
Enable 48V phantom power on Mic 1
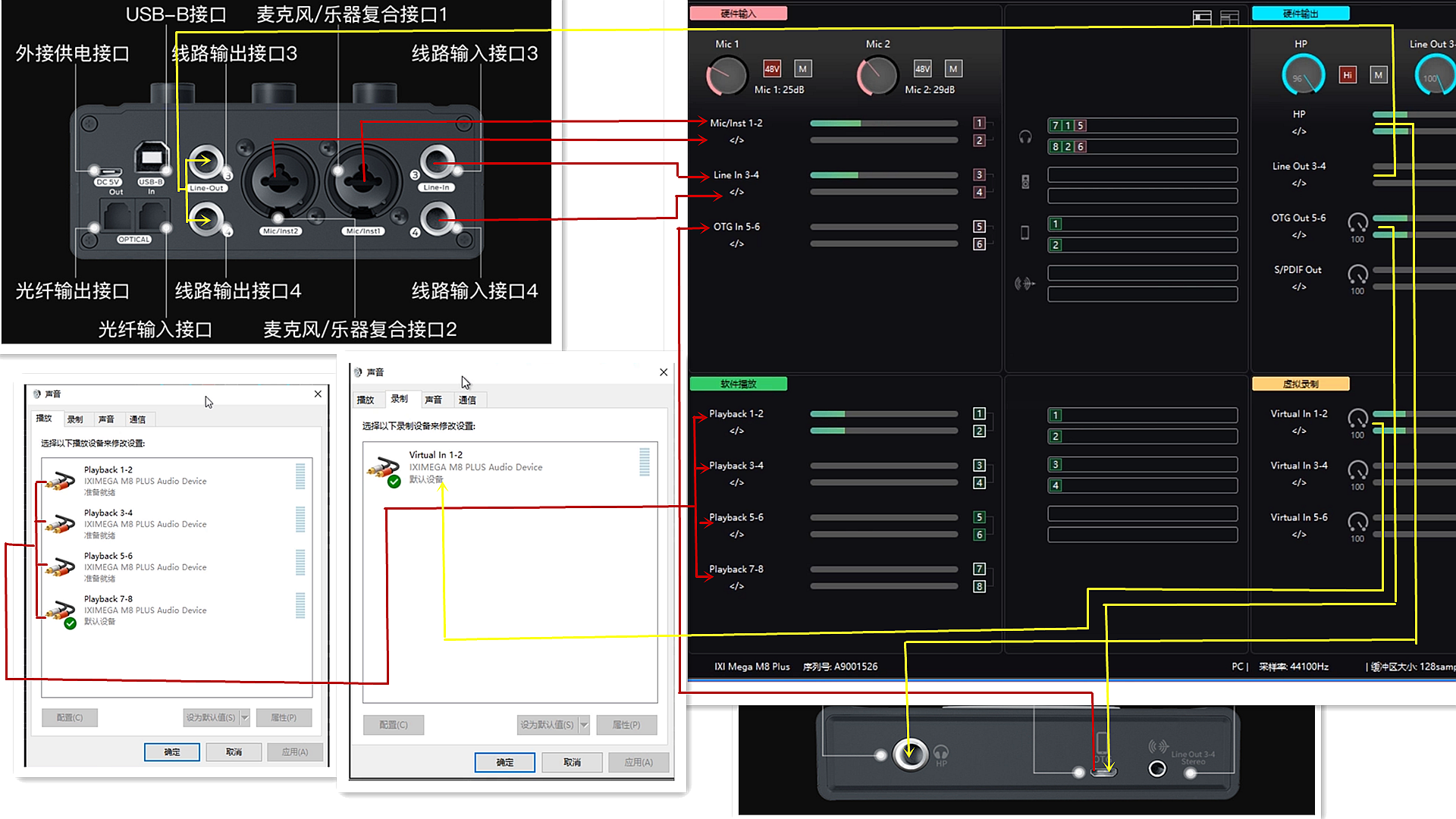tap(771, 68)
